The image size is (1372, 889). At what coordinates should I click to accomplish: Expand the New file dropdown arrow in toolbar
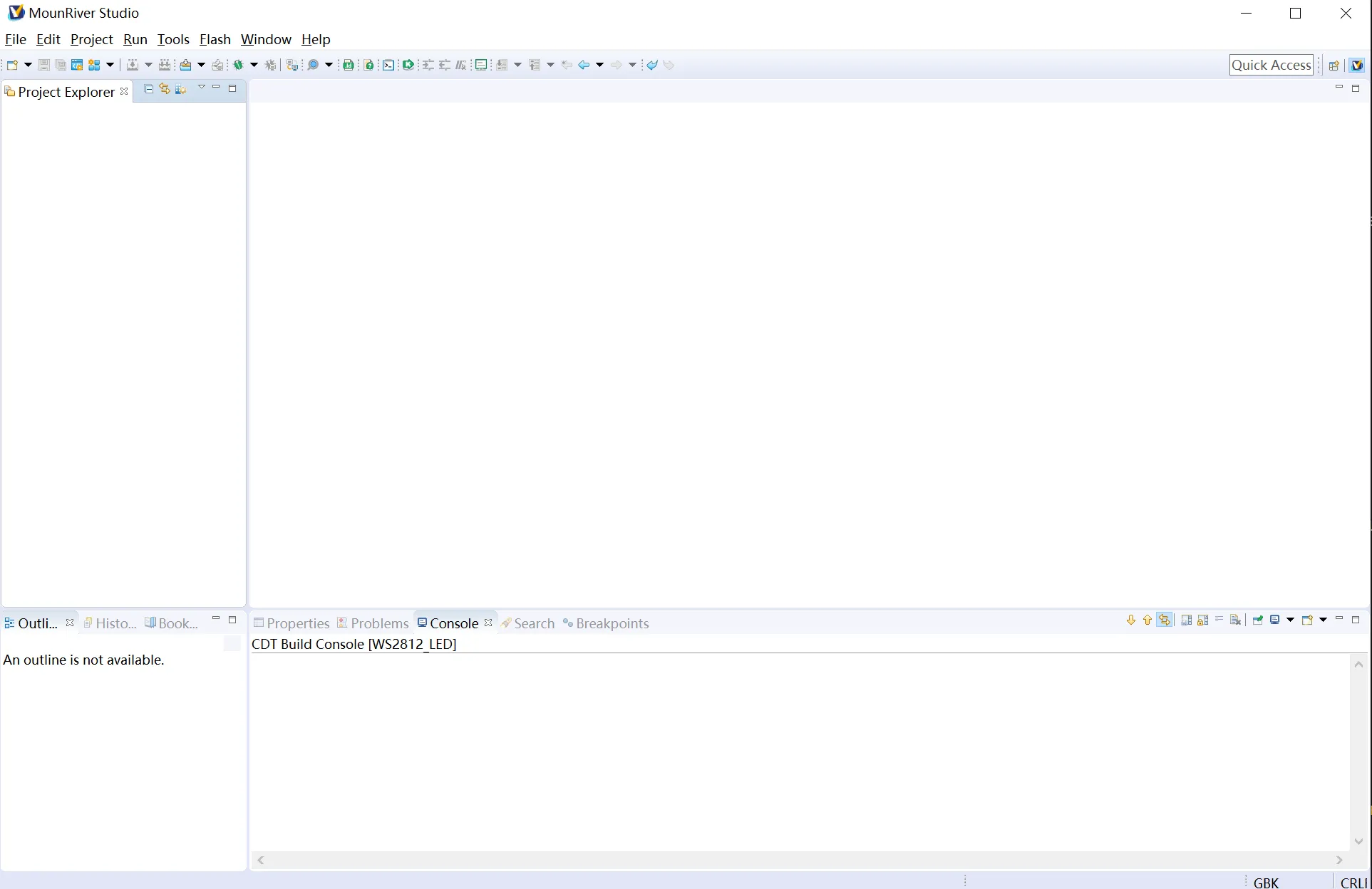tap(29, 65)
